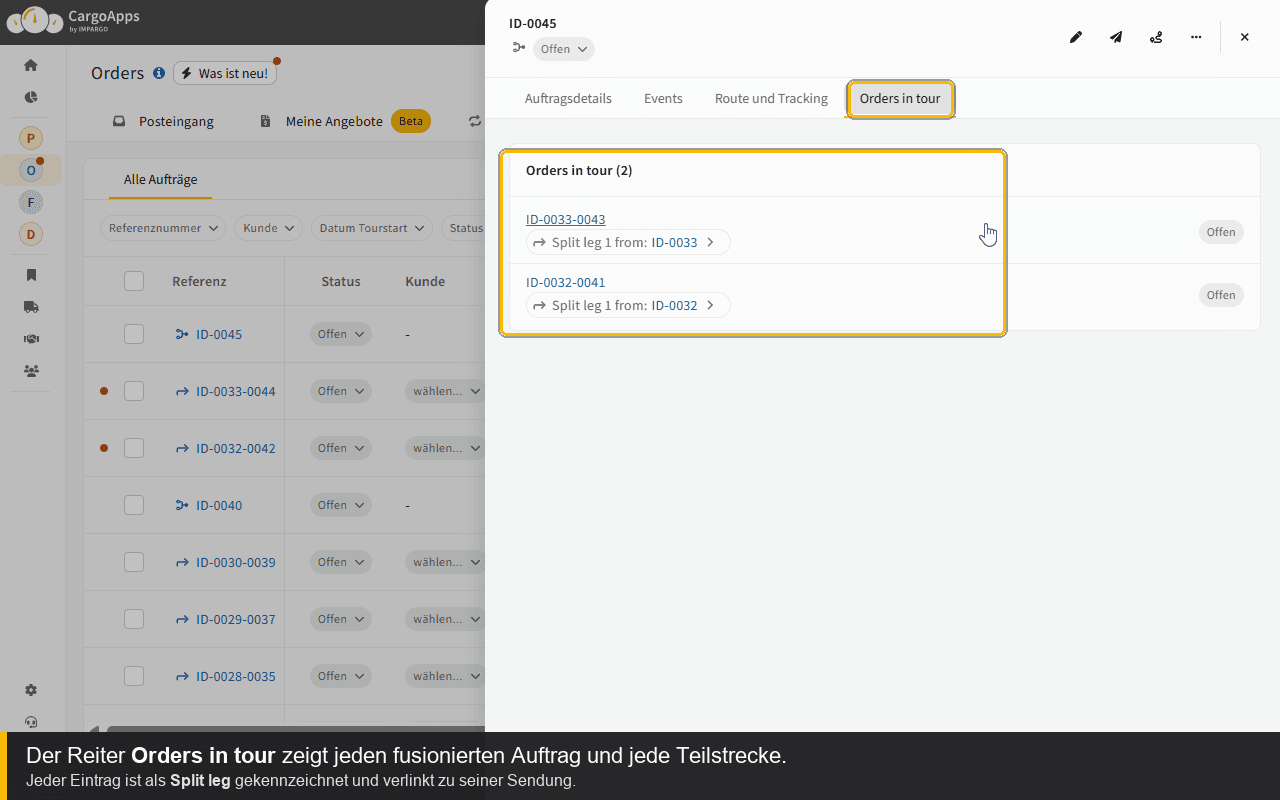The image size is (1280, 800).
Task: Click the Split leg 1 from ID-0033 chip
Action: tap(628, 242)
